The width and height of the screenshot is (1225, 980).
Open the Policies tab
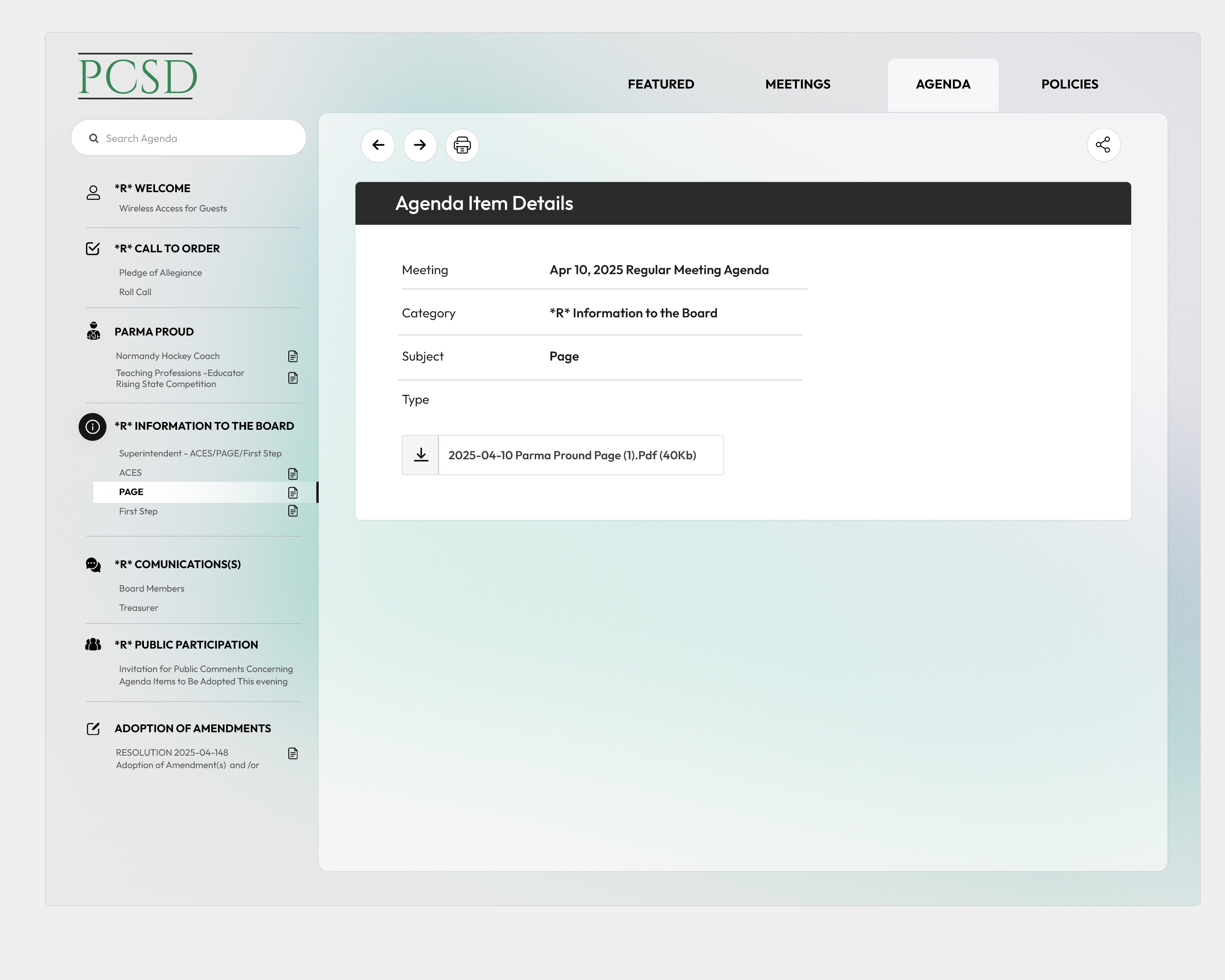click(x=1069, y=84)
